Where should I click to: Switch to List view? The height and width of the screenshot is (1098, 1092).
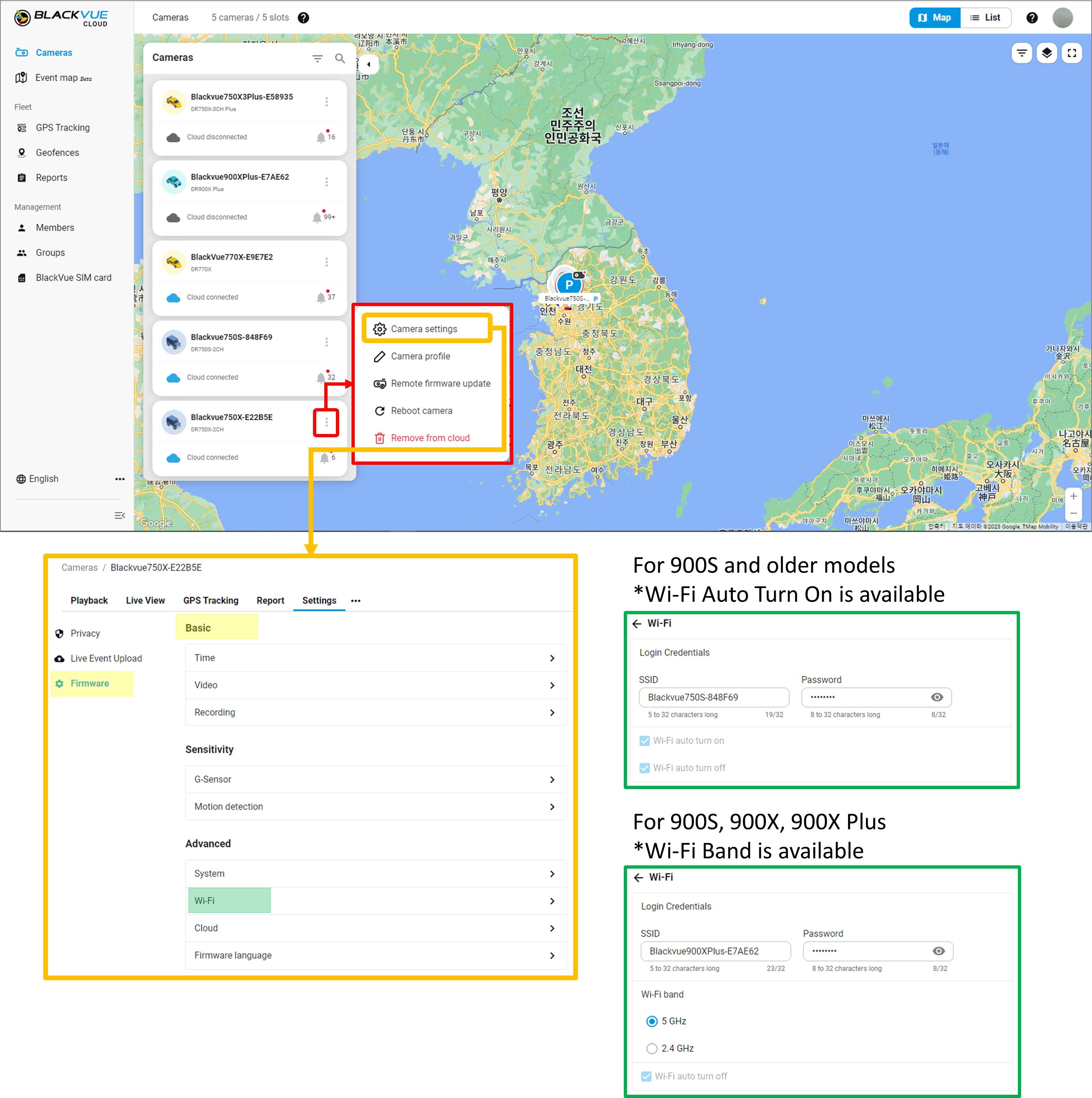(x=986, y=17)
